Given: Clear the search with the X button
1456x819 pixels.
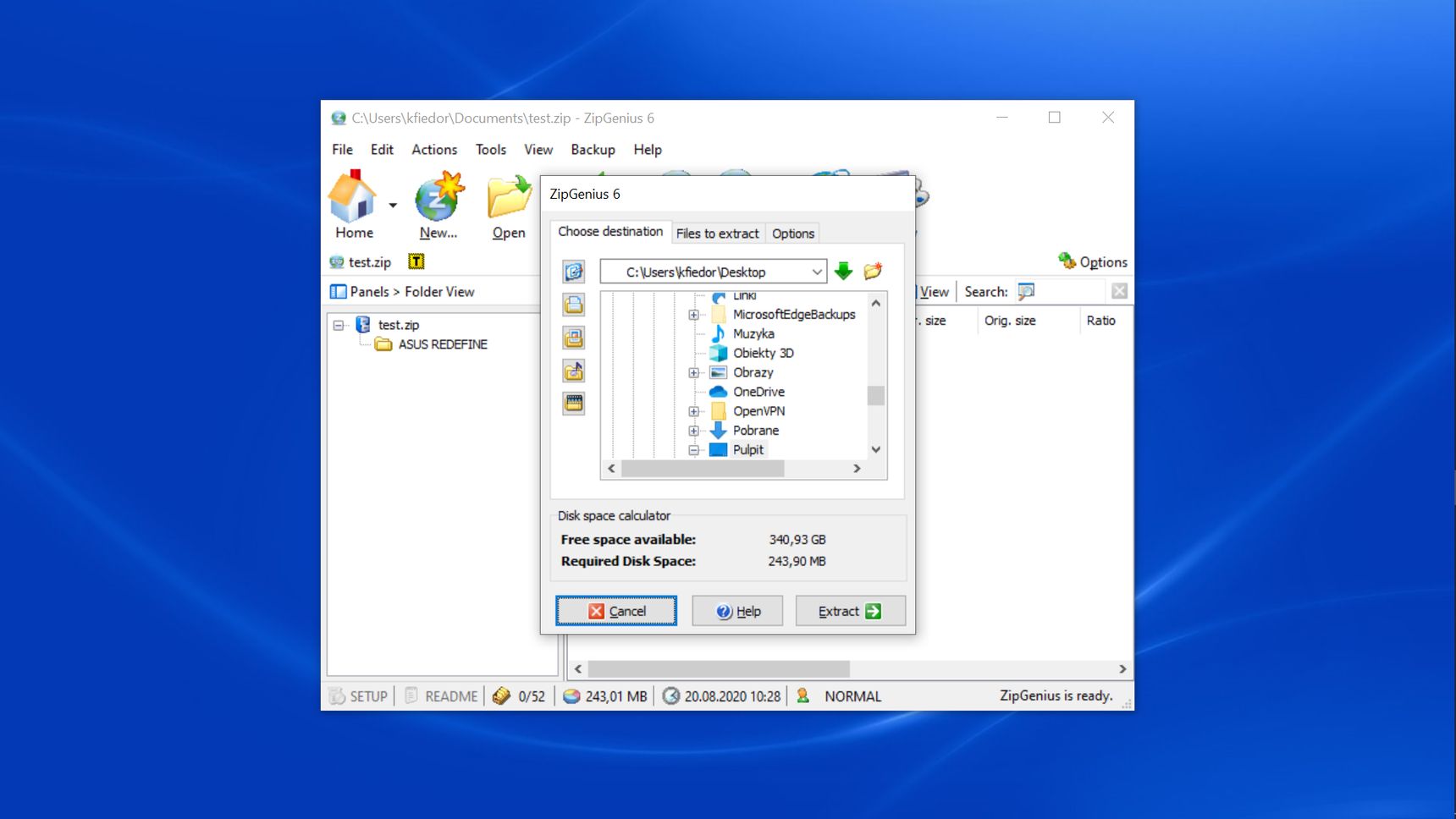Looking at the screenshot, I should coord(1119,291).
